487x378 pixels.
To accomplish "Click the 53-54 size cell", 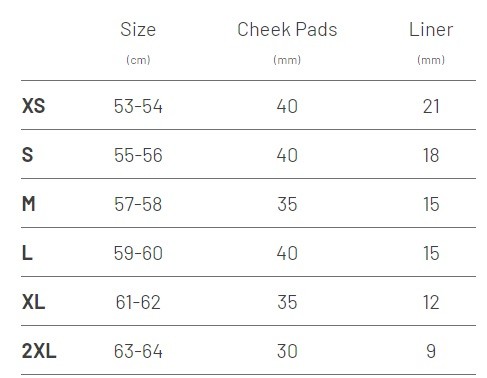I will pos(138,106).
